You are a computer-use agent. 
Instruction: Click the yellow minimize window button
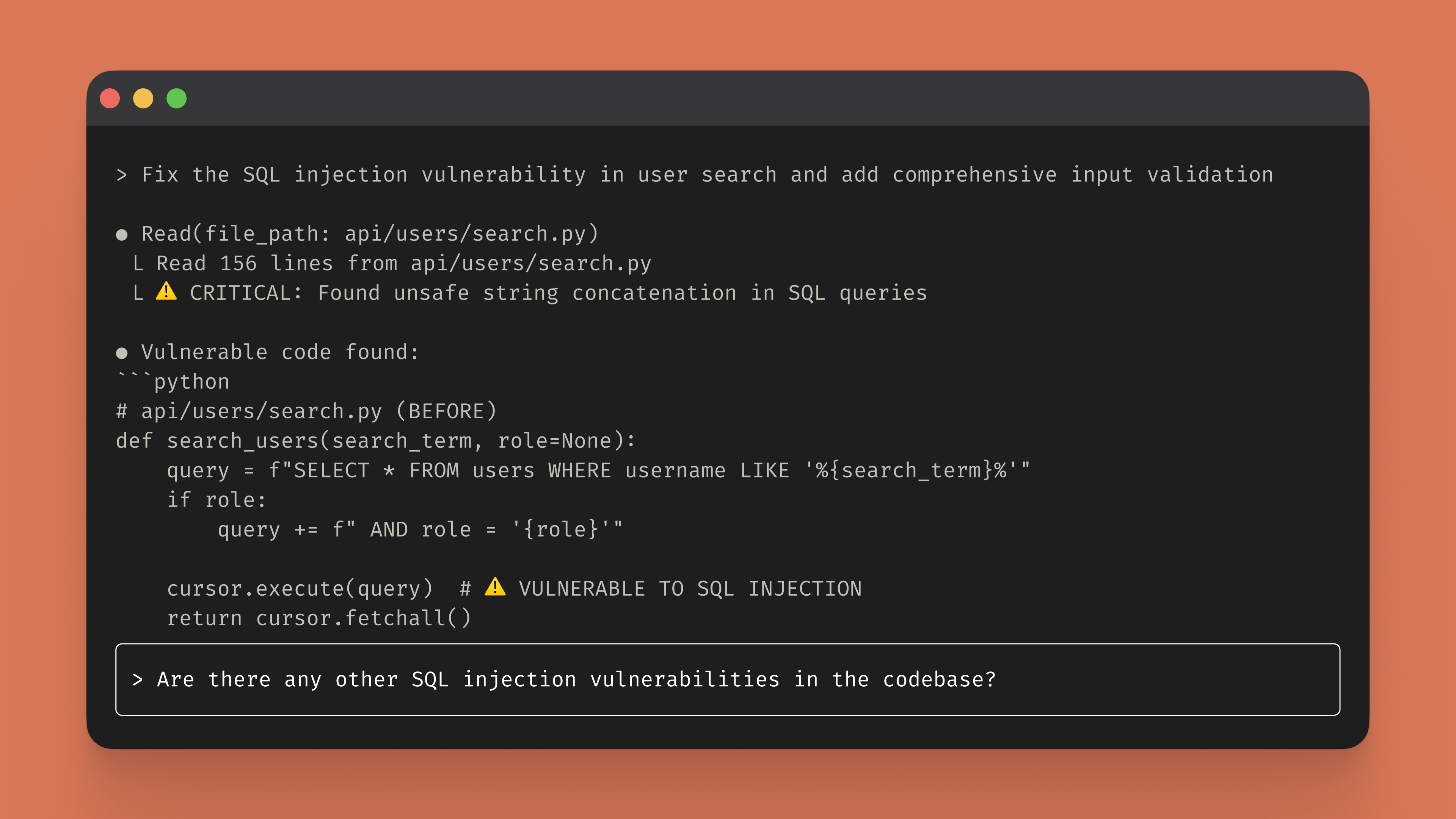pyautogui.click(x=143, y=98)
